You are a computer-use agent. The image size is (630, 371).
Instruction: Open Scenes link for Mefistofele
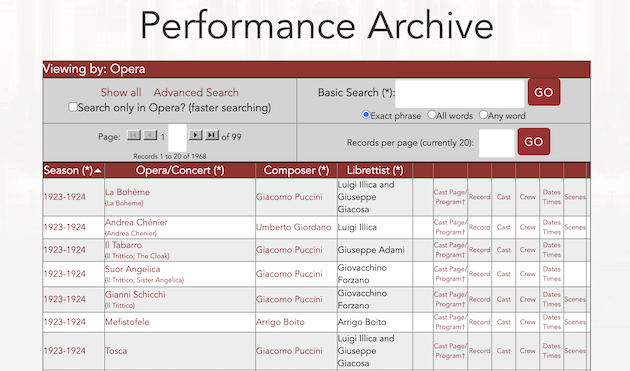[575, 322]
